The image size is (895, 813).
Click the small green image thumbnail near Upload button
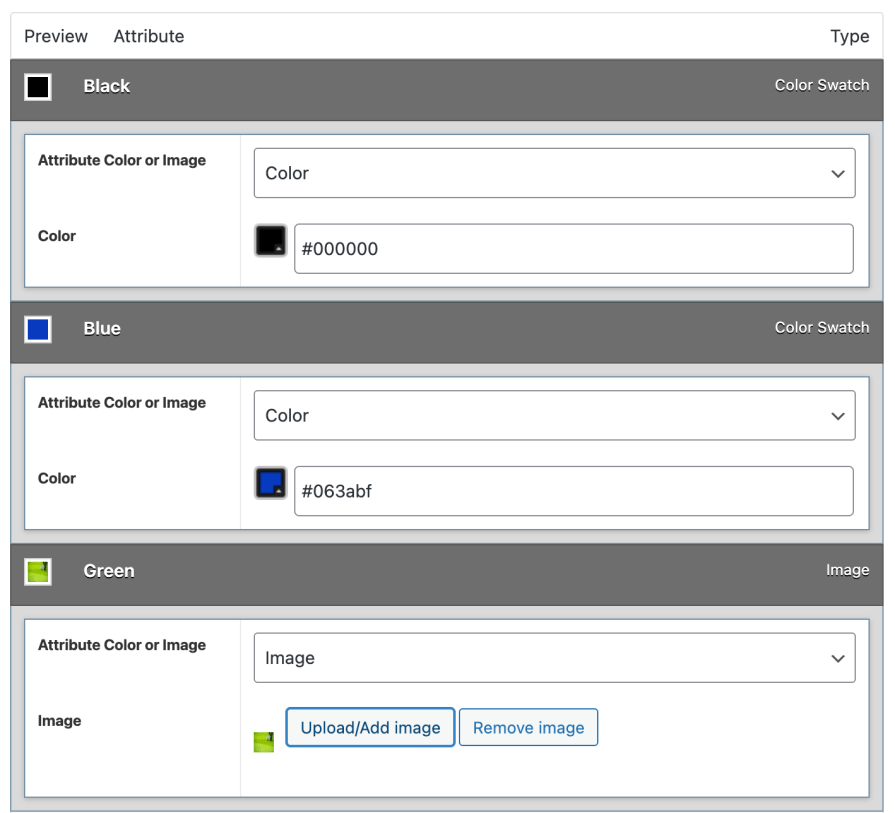point(263,742)
